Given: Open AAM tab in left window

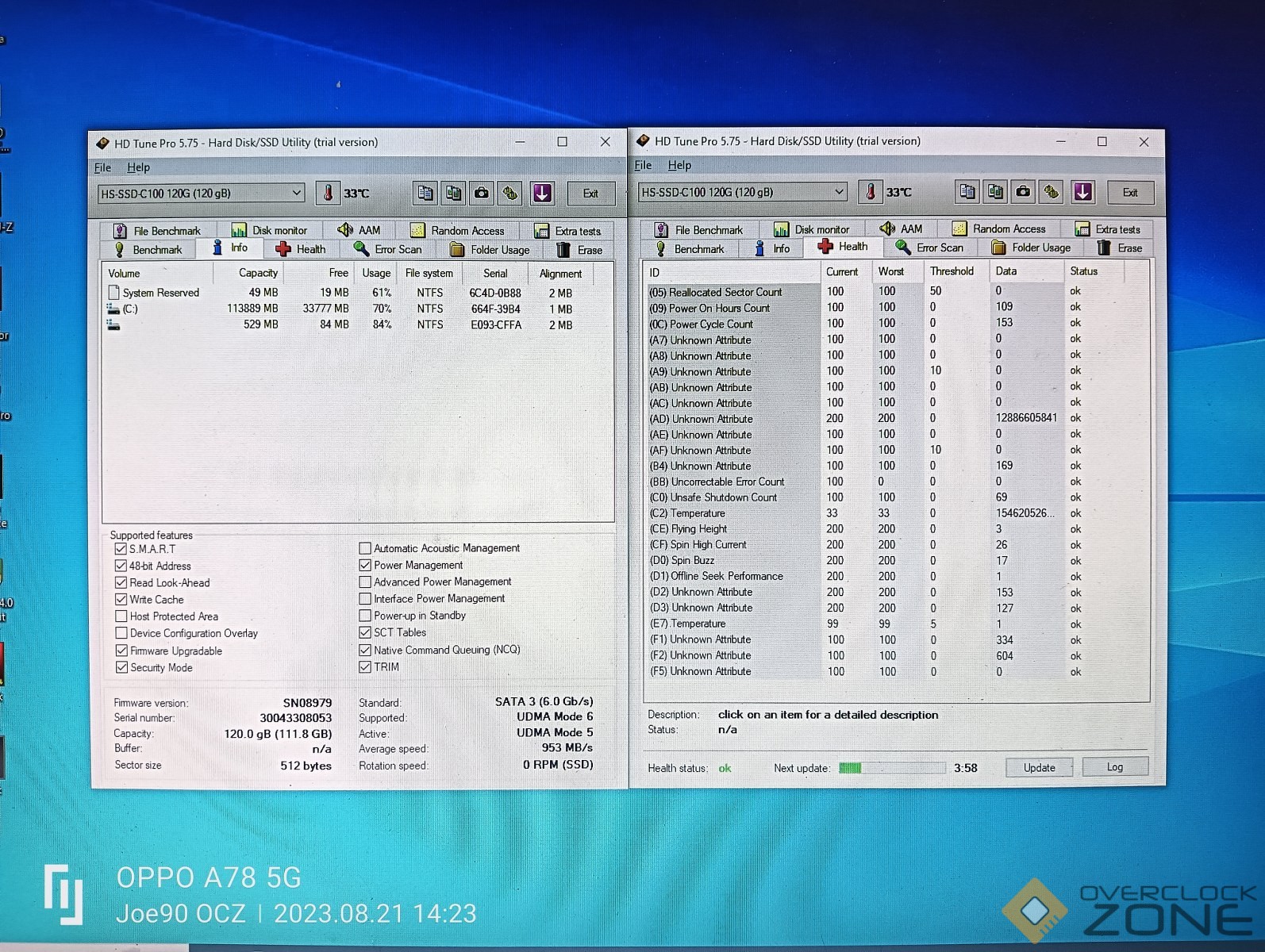Looking at the screenshot, I should pyautogui.click(x=359, y=230).
